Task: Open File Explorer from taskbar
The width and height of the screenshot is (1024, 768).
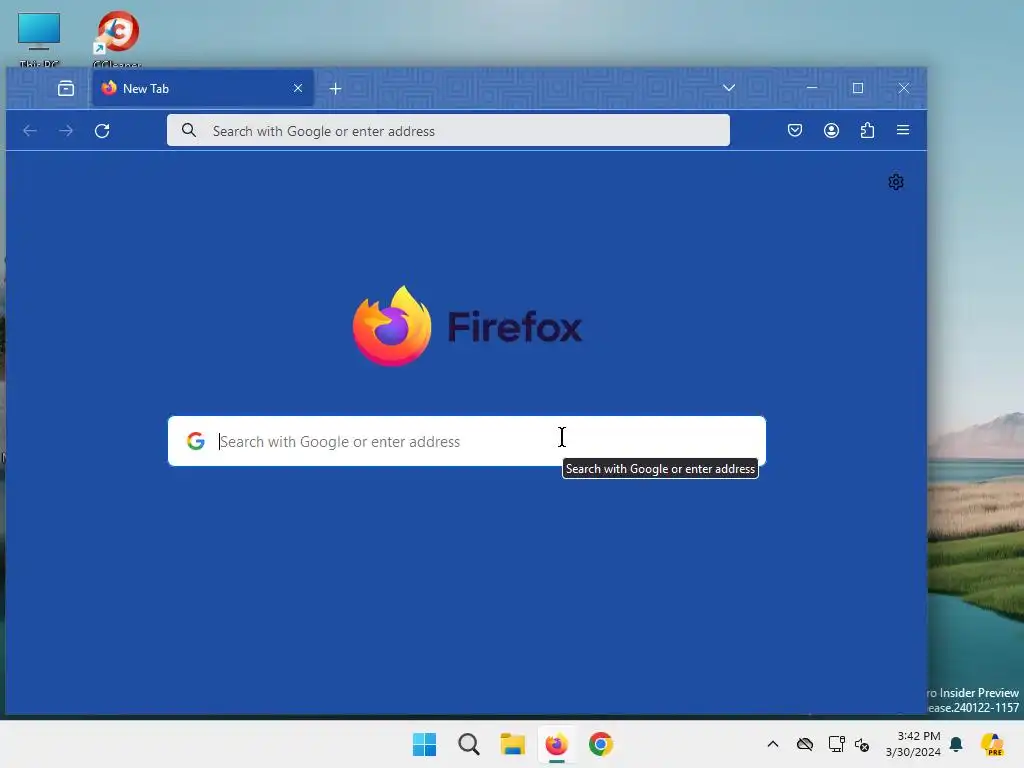Action: click(x=513, y=744)
